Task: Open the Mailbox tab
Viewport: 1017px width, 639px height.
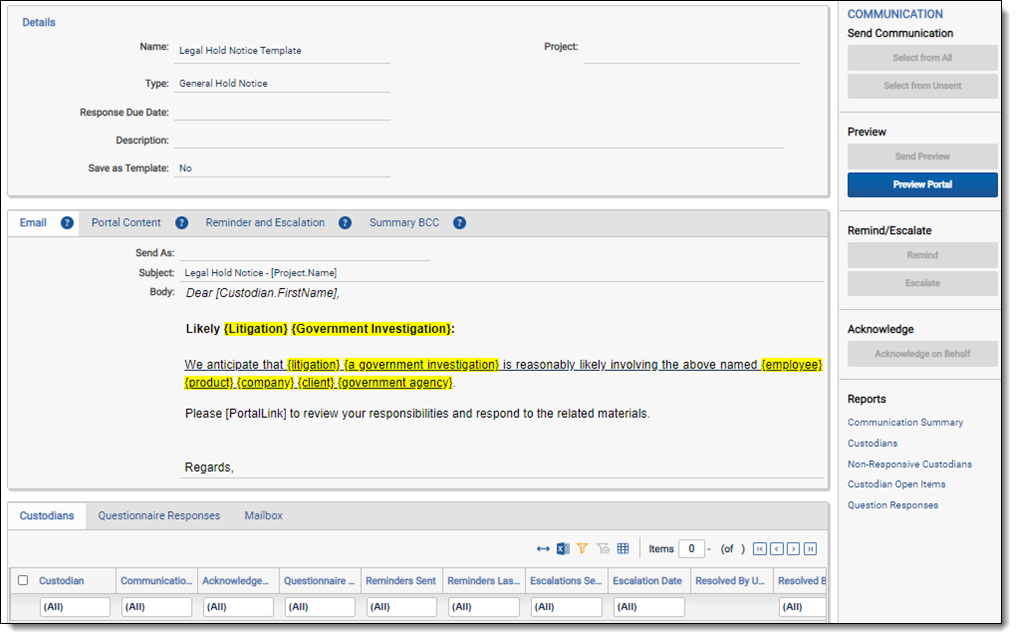Action: pyautogui.click(x=263, y=516)
